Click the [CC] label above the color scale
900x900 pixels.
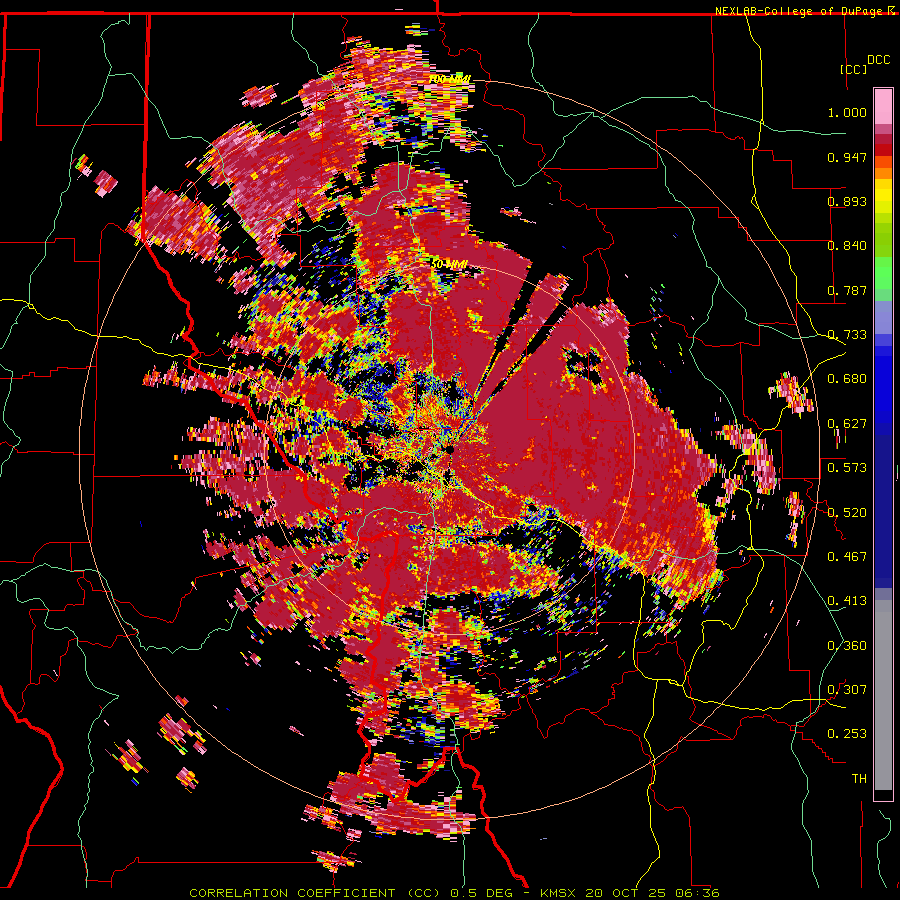853,69
